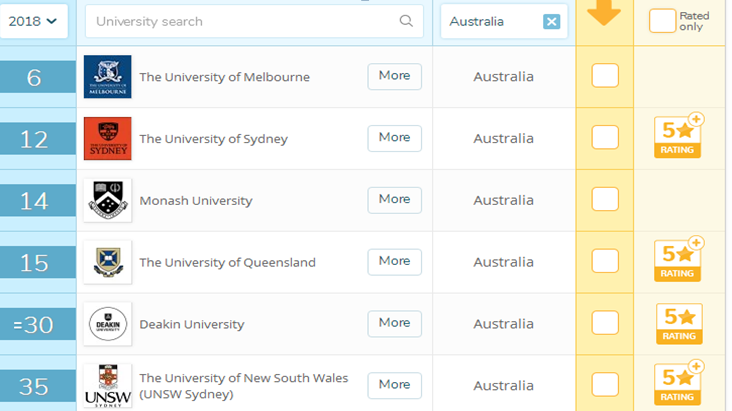732x411 pixels.
Task: Click the More button for University of Melbourne
Action: (394, 76)
